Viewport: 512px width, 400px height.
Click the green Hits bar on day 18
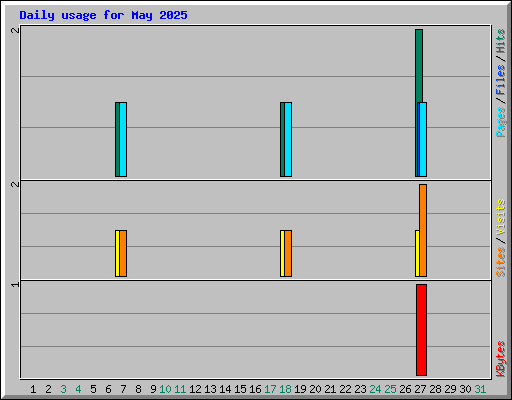pyautogui.click(x=282, y=139)
